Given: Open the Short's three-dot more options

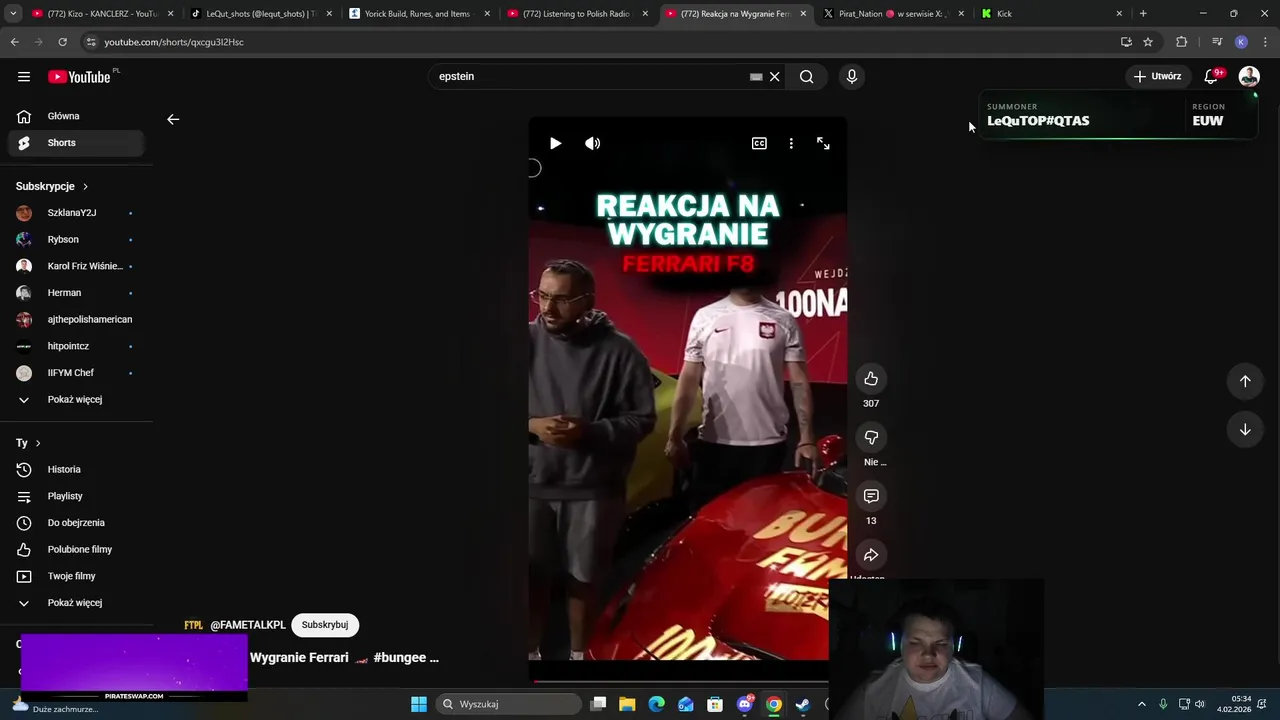Looking at the screenshot, I should point(791,143).
